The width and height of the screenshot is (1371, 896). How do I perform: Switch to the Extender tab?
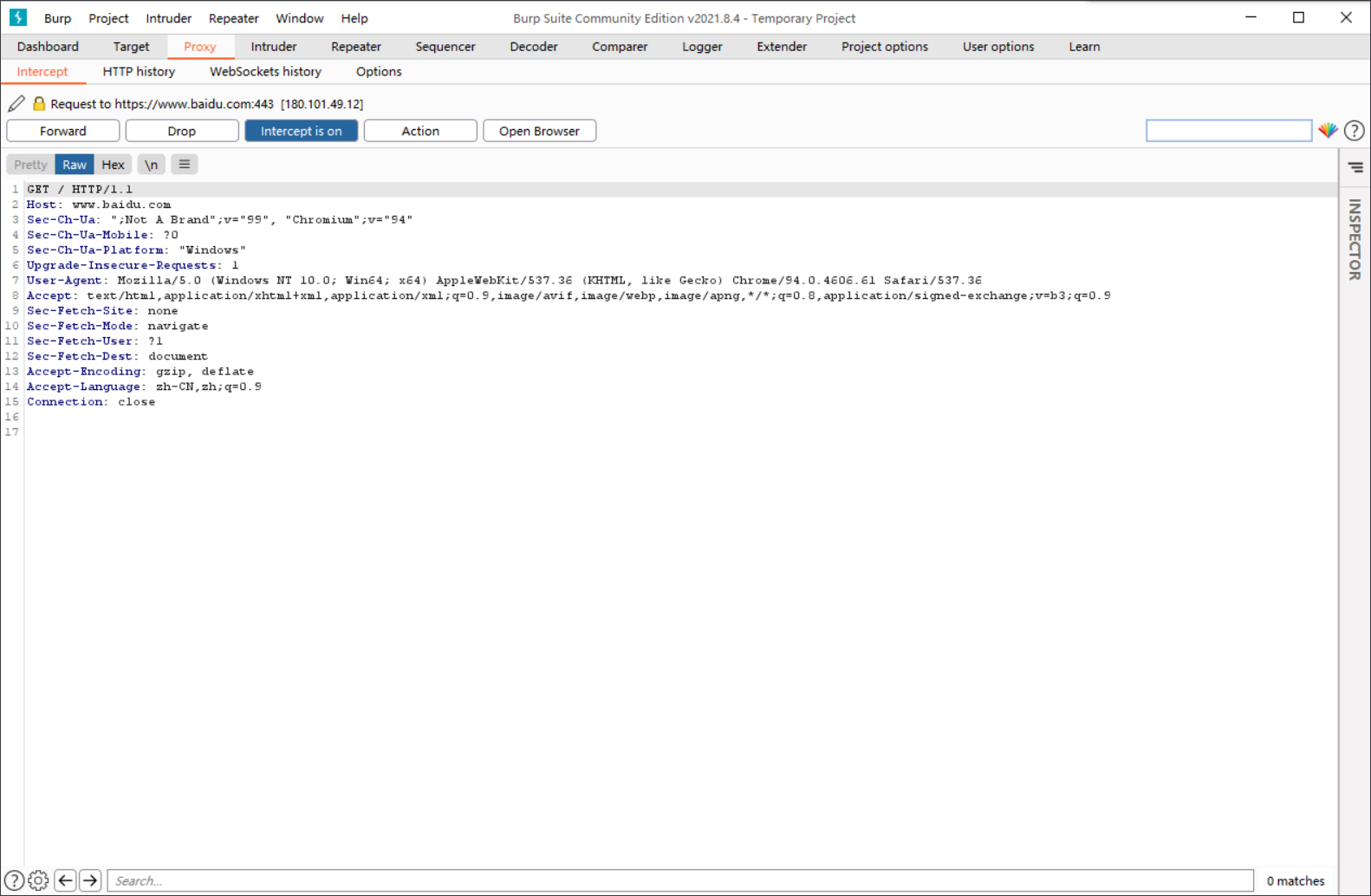pos(782,47)
